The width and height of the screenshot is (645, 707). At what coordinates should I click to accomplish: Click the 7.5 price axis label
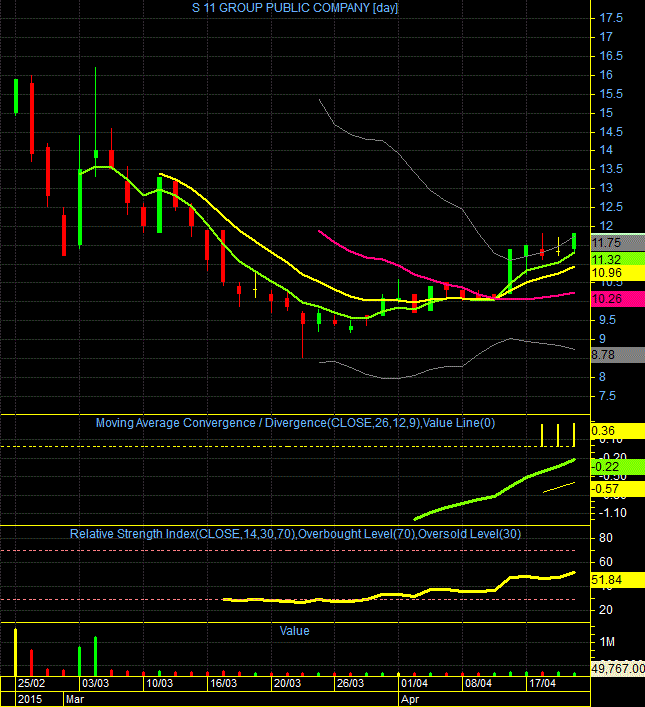(607, 396)
